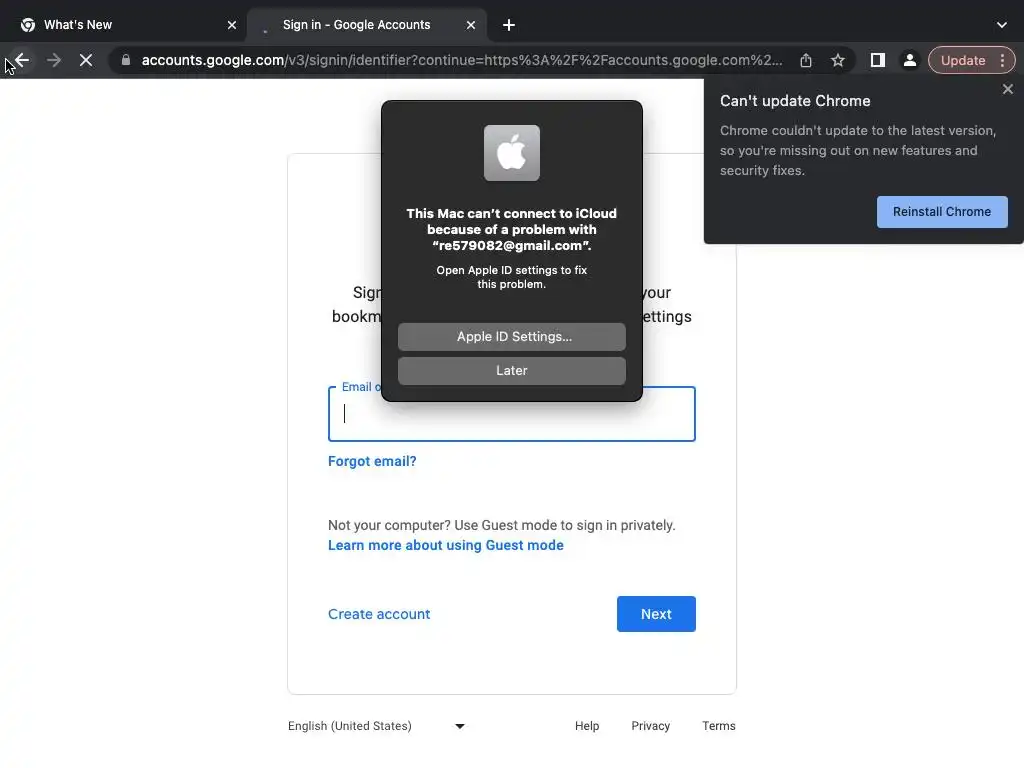The image size is (1024, 768).
Task: Click the blue Next button
Action: [x=656, y=614]
